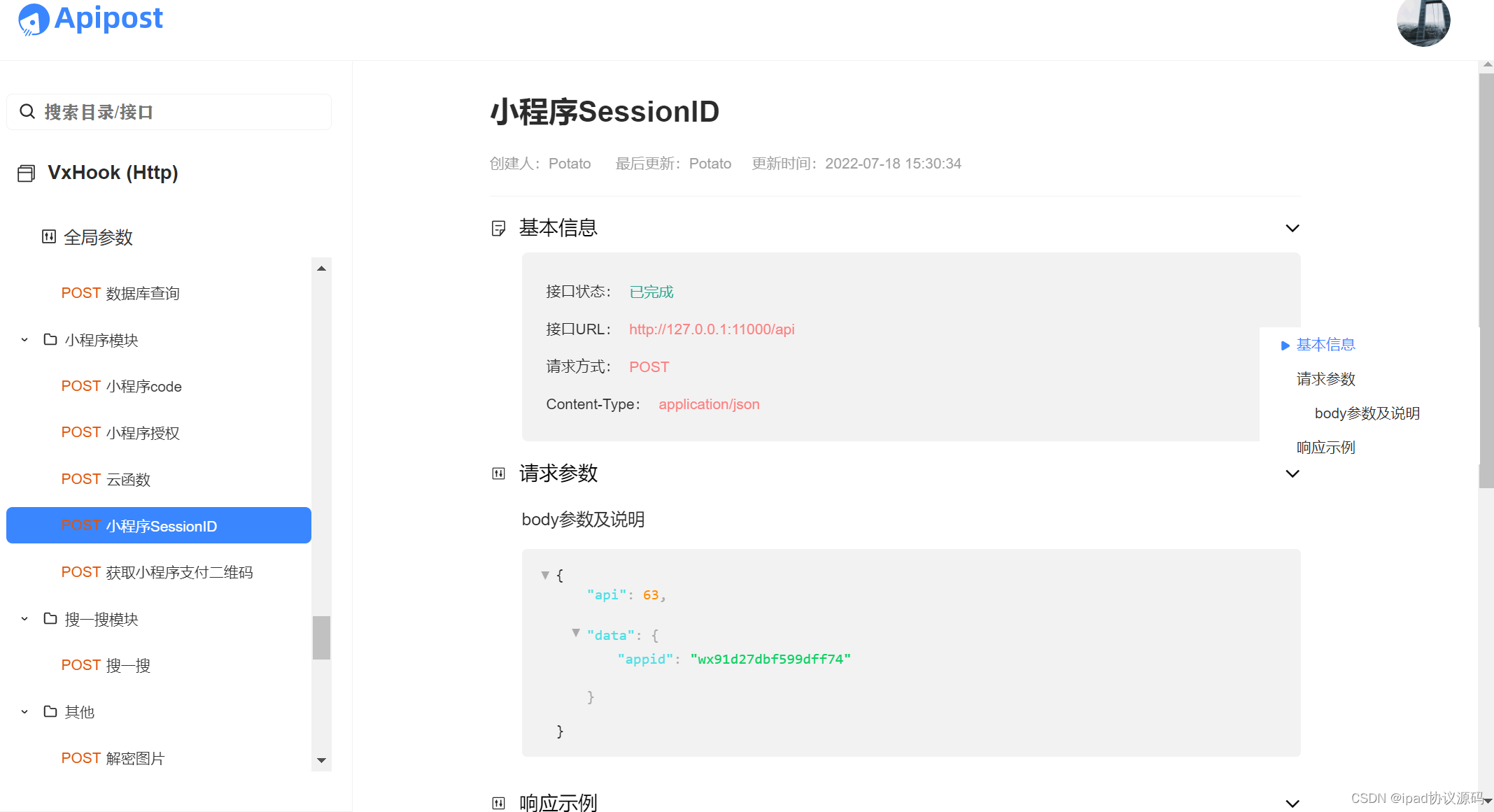Screen dimensions: 1494x812
Task: Click the Apipost rocket logo icon
Action: pos(33,19)
